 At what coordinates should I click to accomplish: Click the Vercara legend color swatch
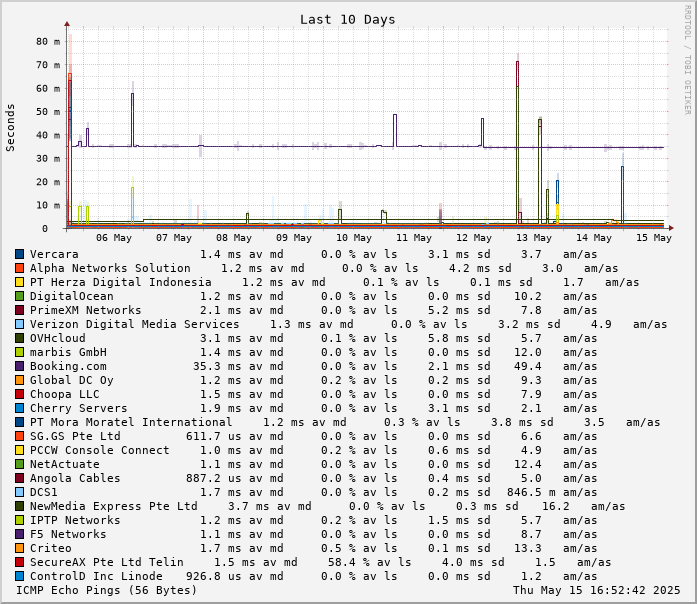tap(19, 254)
